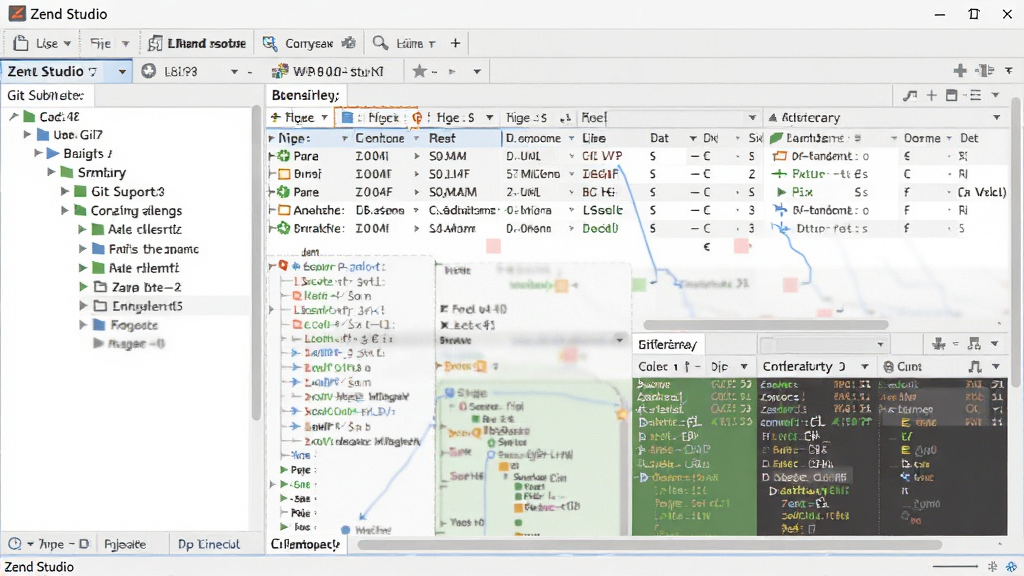Expand the Git Suport:3 folder
1024x576 pixels.
pos(65,191)
